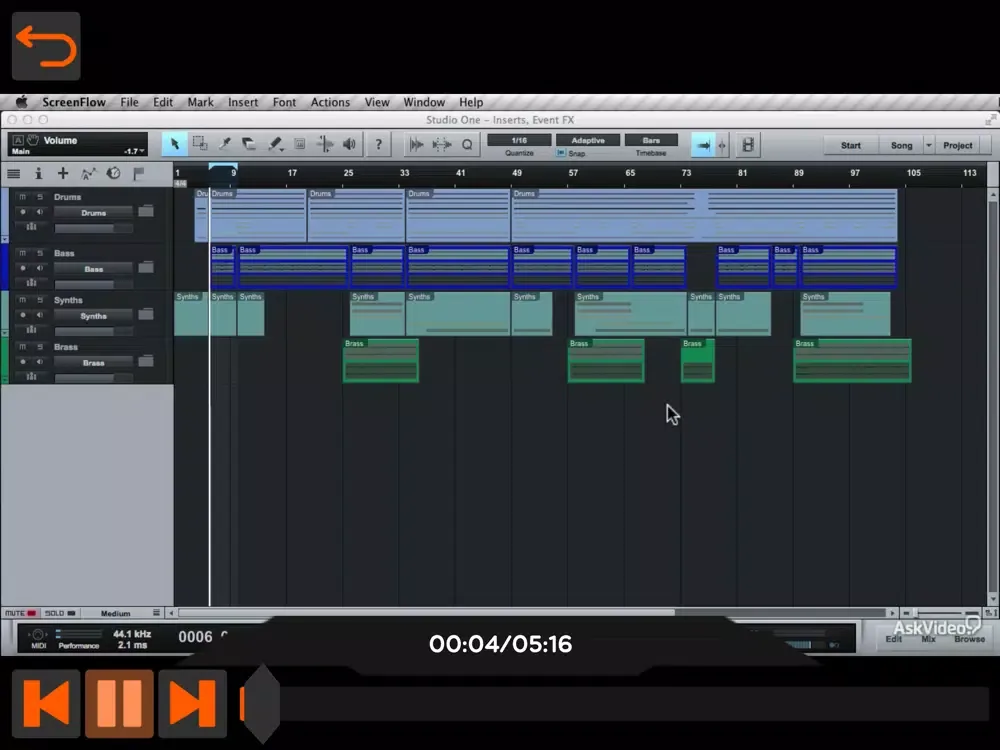This screenshot has width=1000, height=750.
Task: Go back using the orange return arrow
Action: point(46,46)
